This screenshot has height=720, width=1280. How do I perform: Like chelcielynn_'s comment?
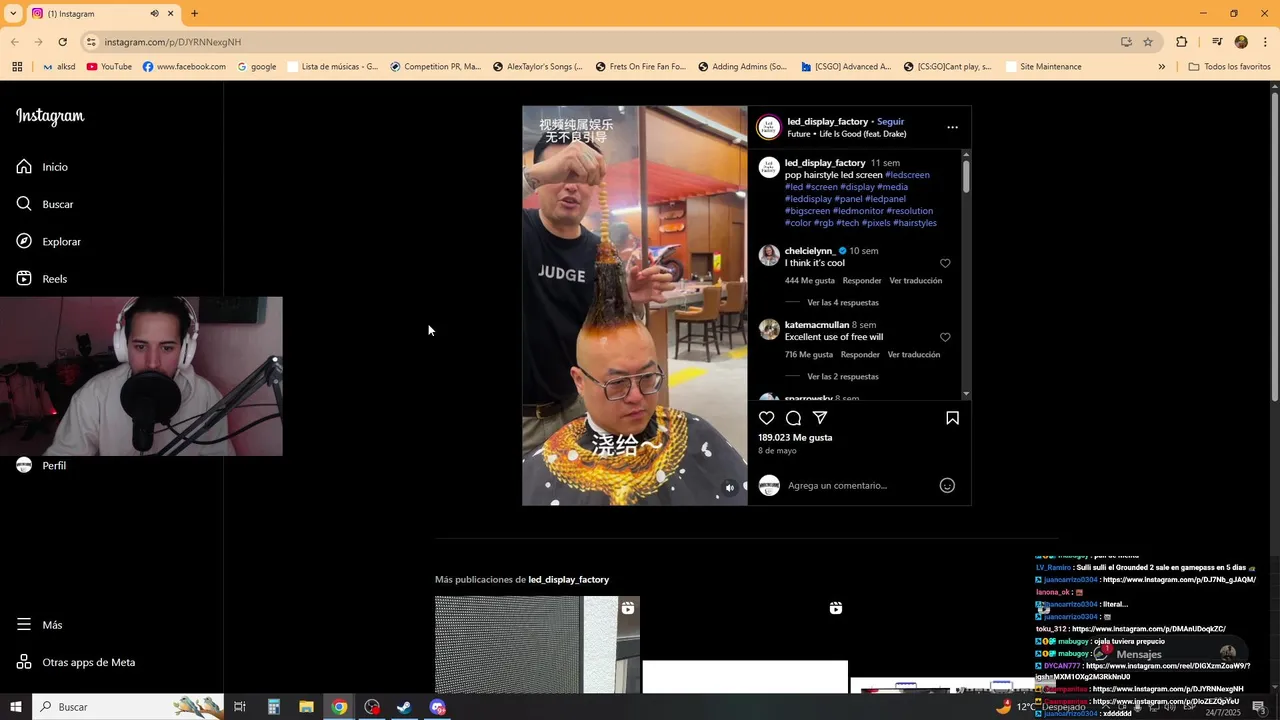[x=945, y=263]
